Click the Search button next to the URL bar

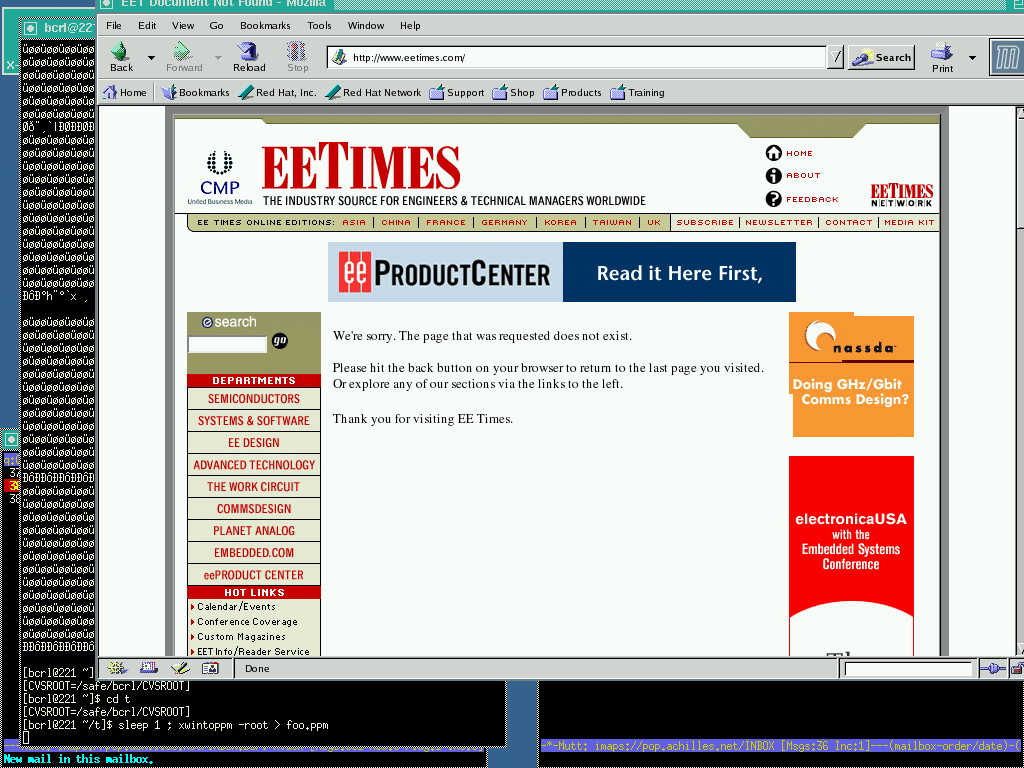pyautogui.click(x=882, y=57)
